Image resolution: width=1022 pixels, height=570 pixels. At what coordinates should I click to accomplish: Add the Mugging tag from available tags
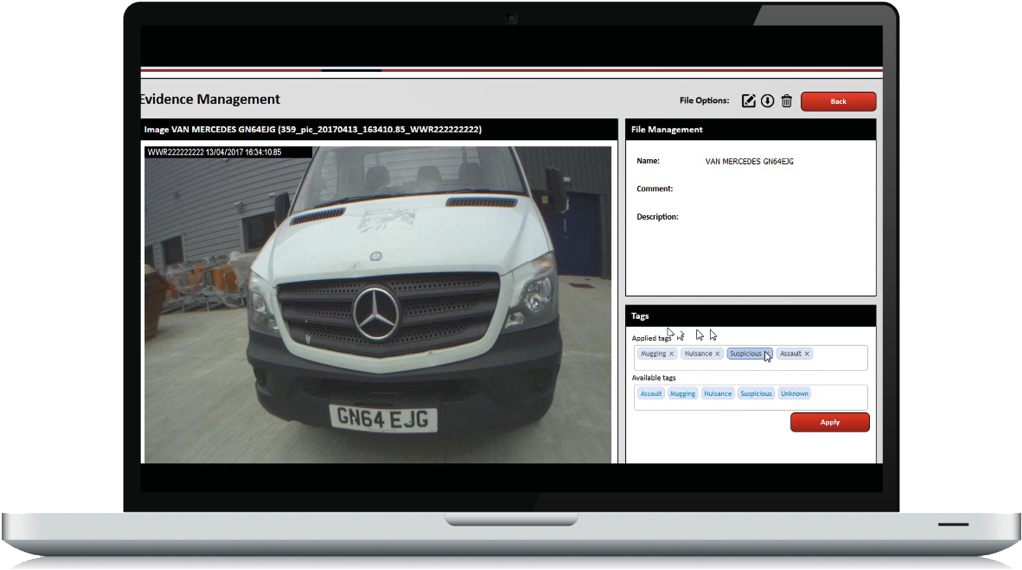682,394
